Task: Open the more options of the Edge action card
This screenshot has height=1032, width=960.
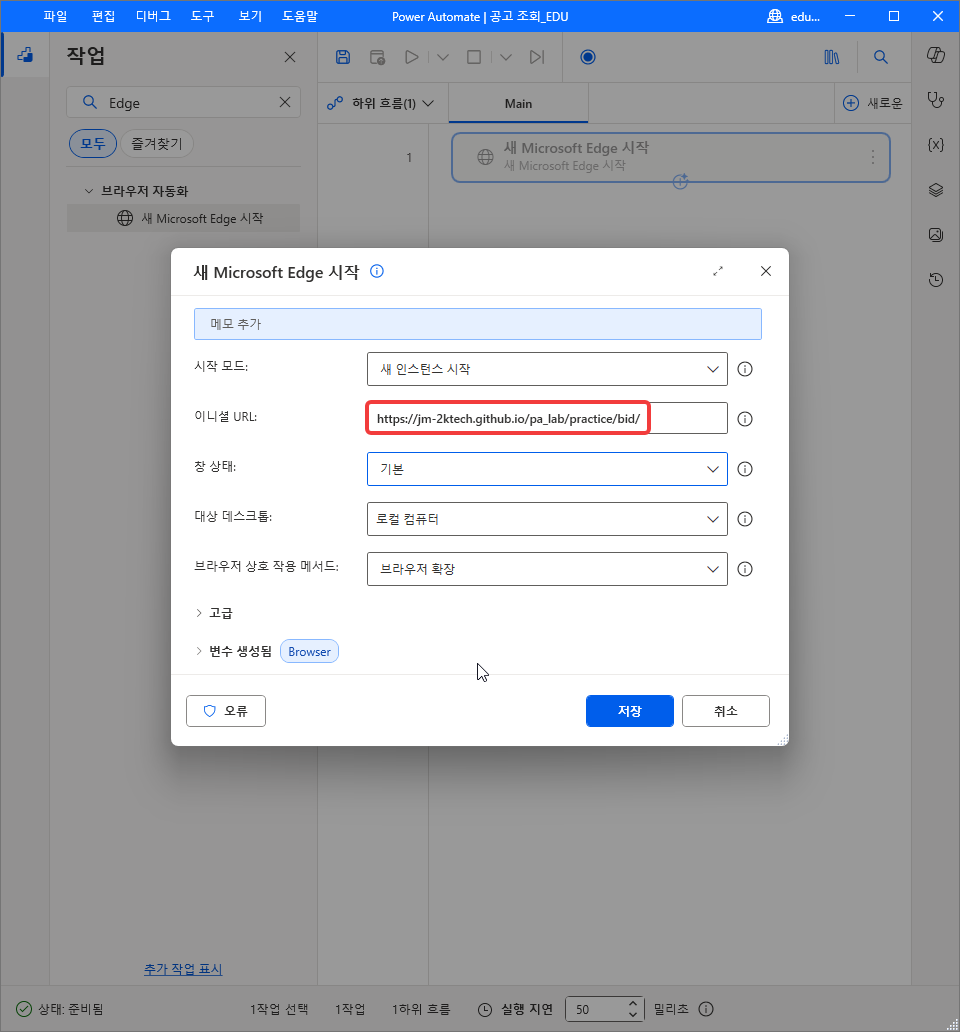Action: click(x=872, y=157)
